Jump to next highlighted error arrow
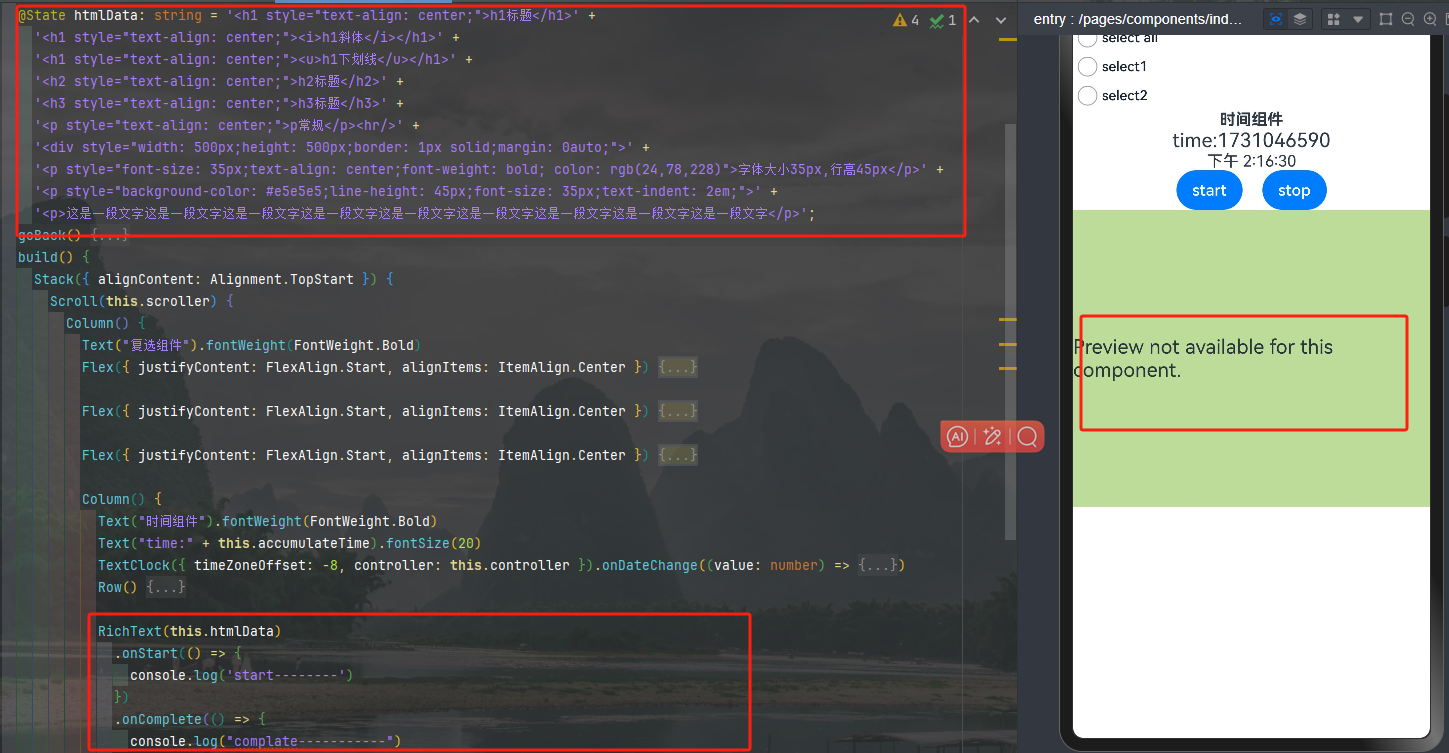The width and height of the screenshot is (1449, 753). click(x=1001, y=20)
